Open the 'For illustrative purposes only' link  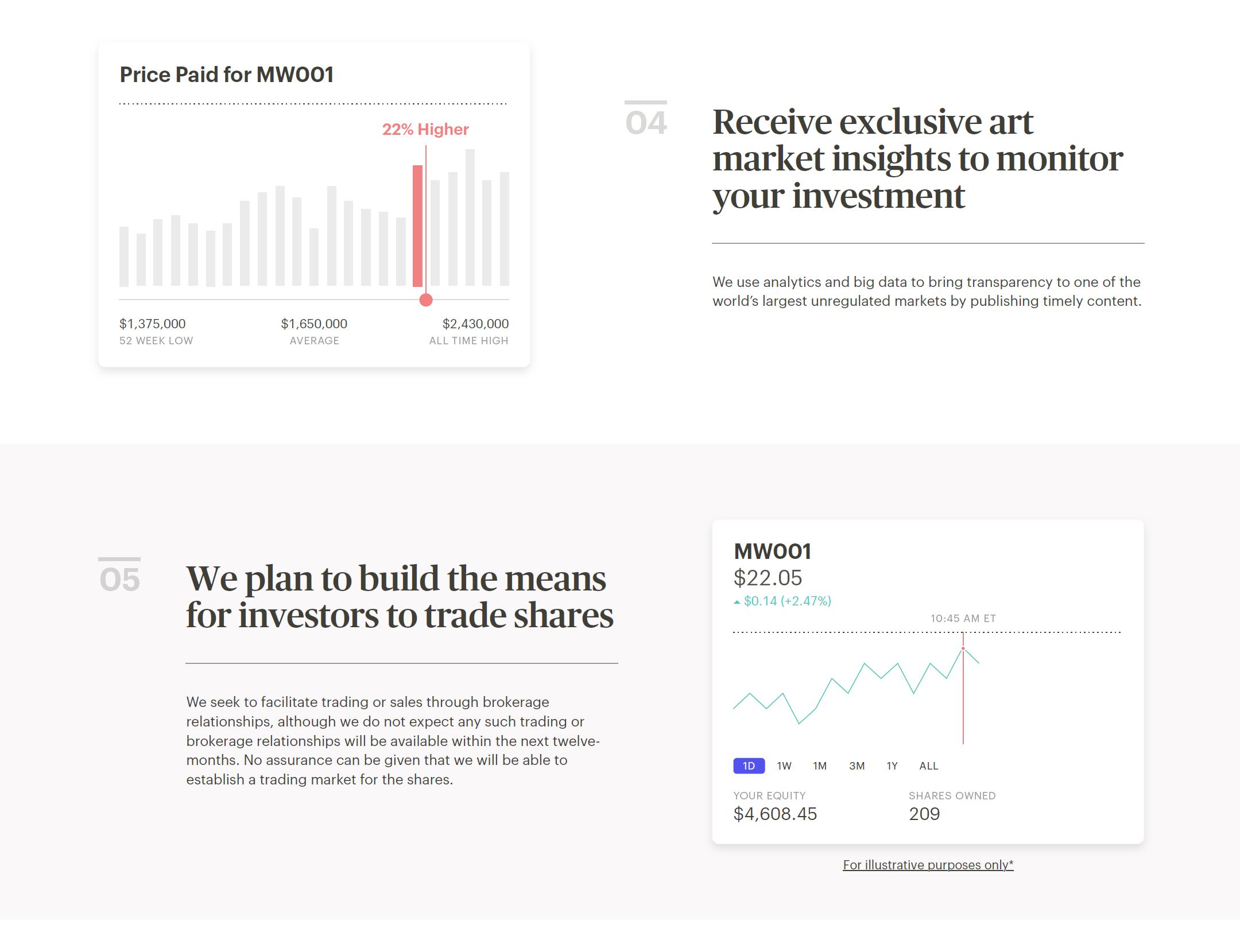point(928,865)
